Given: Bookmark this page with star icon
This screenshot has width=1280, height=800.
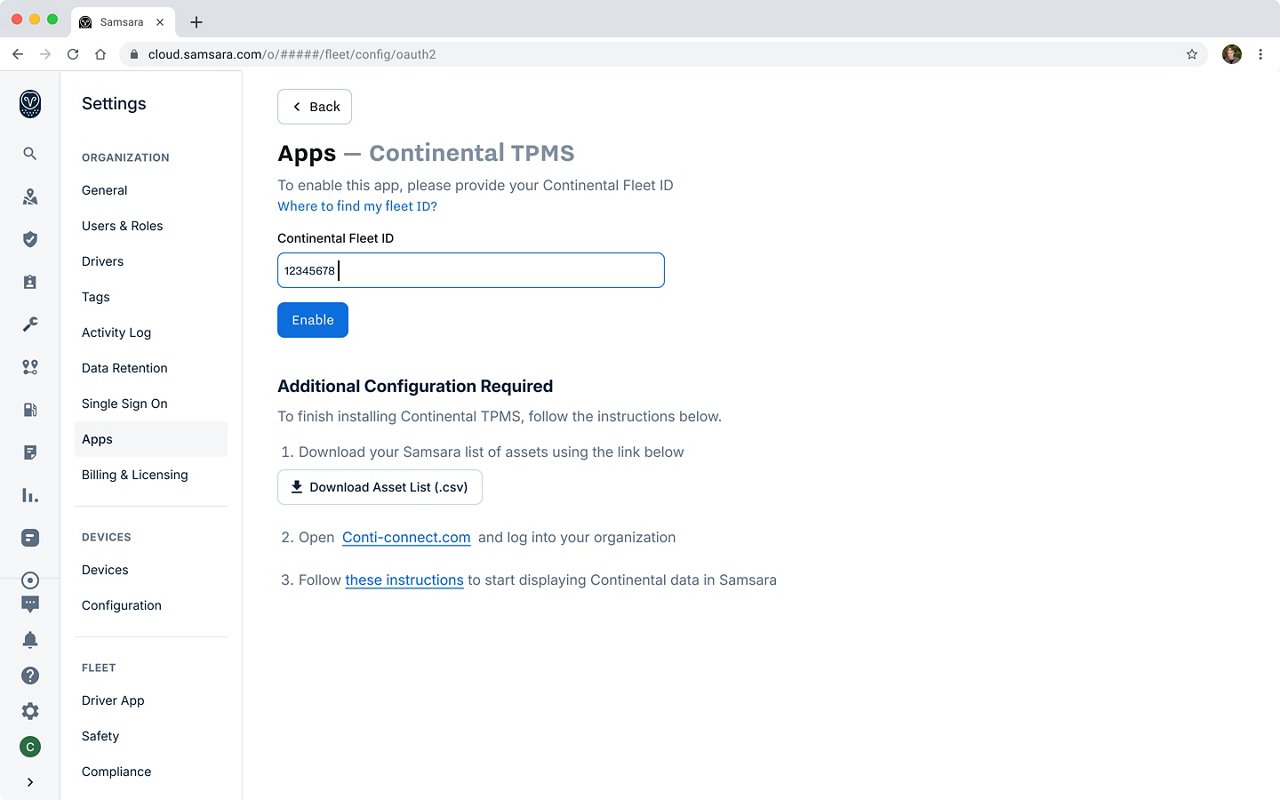Looking at the screenshot, I should tap(1192, 54).
